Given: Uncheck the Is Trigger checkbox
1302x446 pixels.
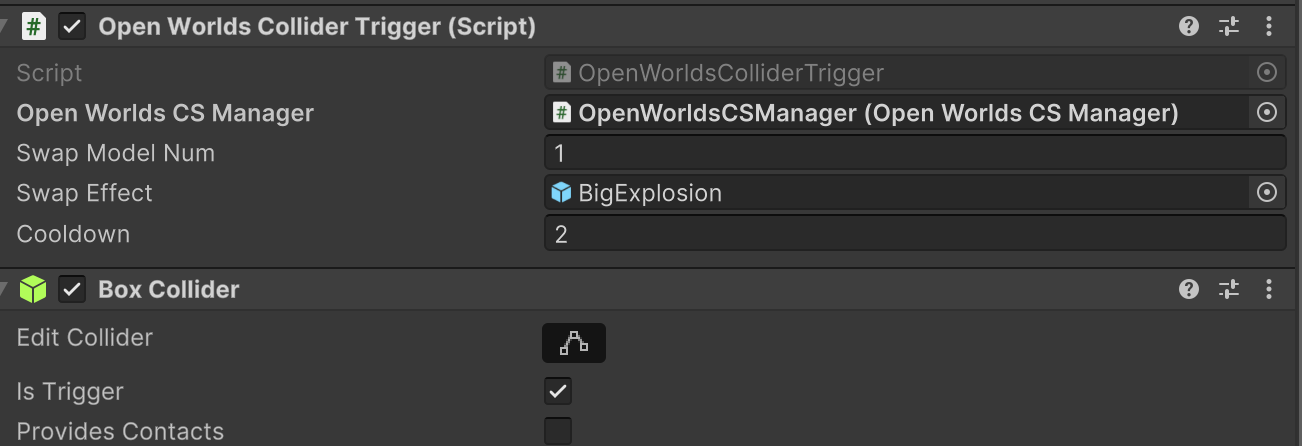Looking at the screenshot, I should [558, 391].
